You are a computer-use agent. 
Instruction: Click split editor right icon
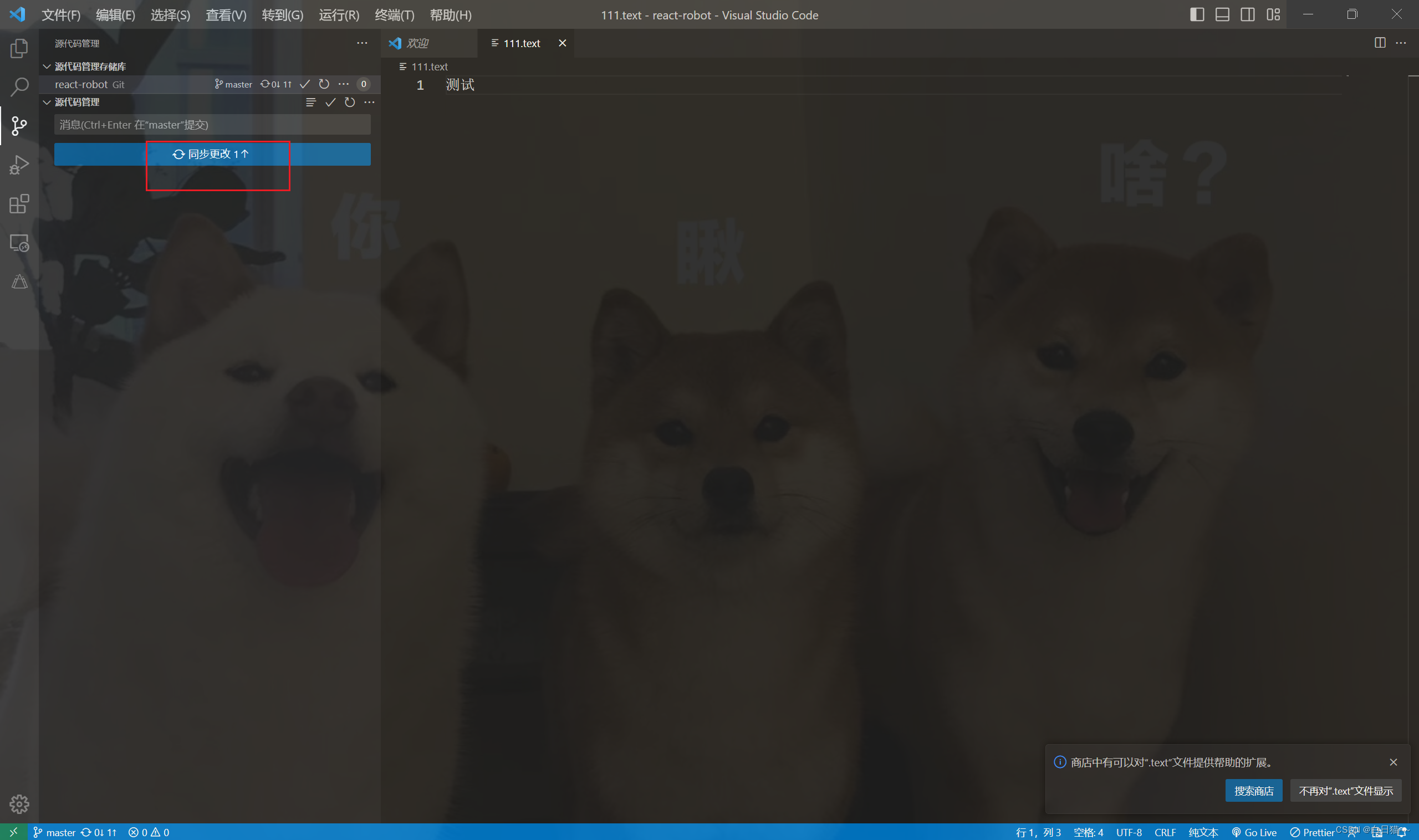1379,43
